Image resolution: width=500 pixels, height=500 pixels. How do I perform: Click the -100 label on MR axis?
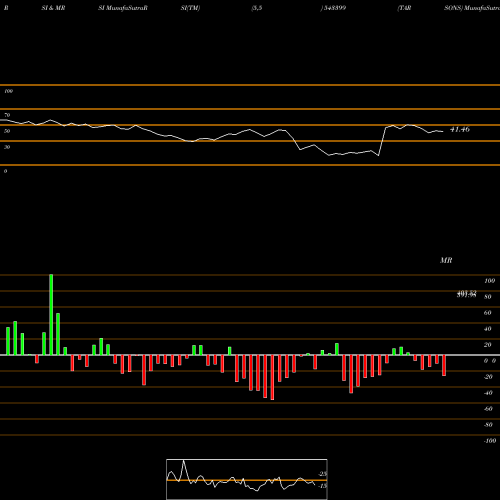point(490,441)
